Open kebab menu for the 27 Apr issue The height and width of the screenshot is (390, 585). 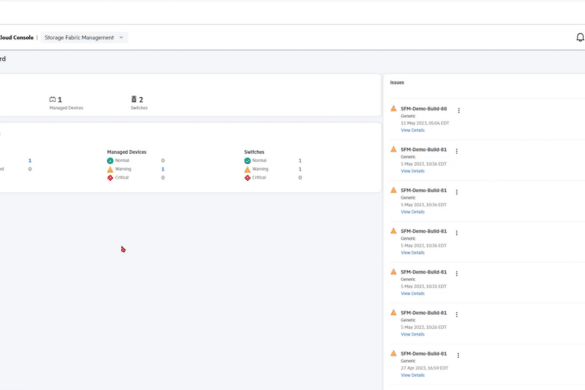(x=458, y=355)
